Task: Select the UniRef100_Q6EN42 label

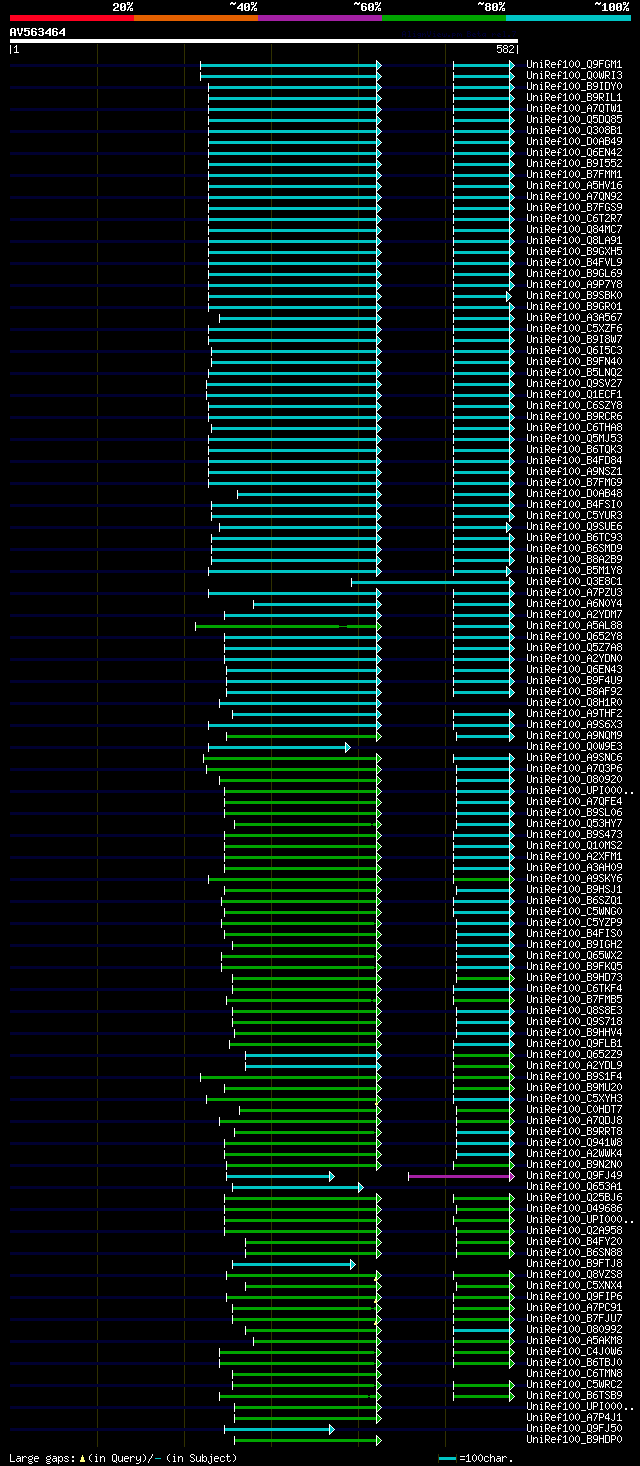Action: tap(574, 153)
